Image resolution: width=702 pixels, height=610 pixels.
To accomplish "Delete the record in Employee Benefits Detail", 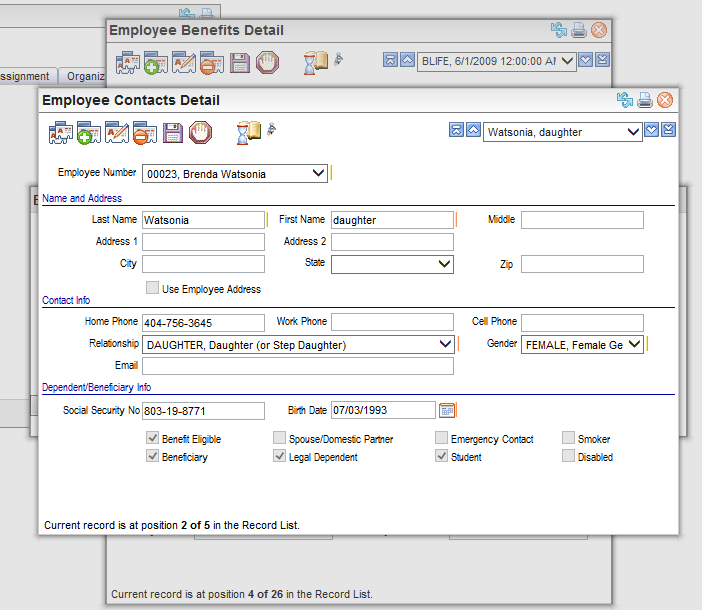I will coord(212,63).
